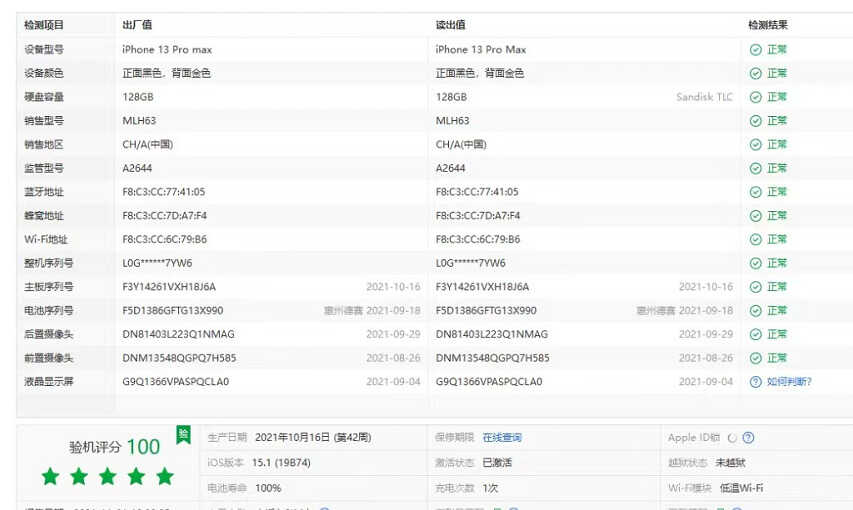Image resolution: width=853 pixels, height=510 pixels.
Task: Select rear camera serial DN81403L223Q1NMAG factory value
Action: tap(178, 334)
